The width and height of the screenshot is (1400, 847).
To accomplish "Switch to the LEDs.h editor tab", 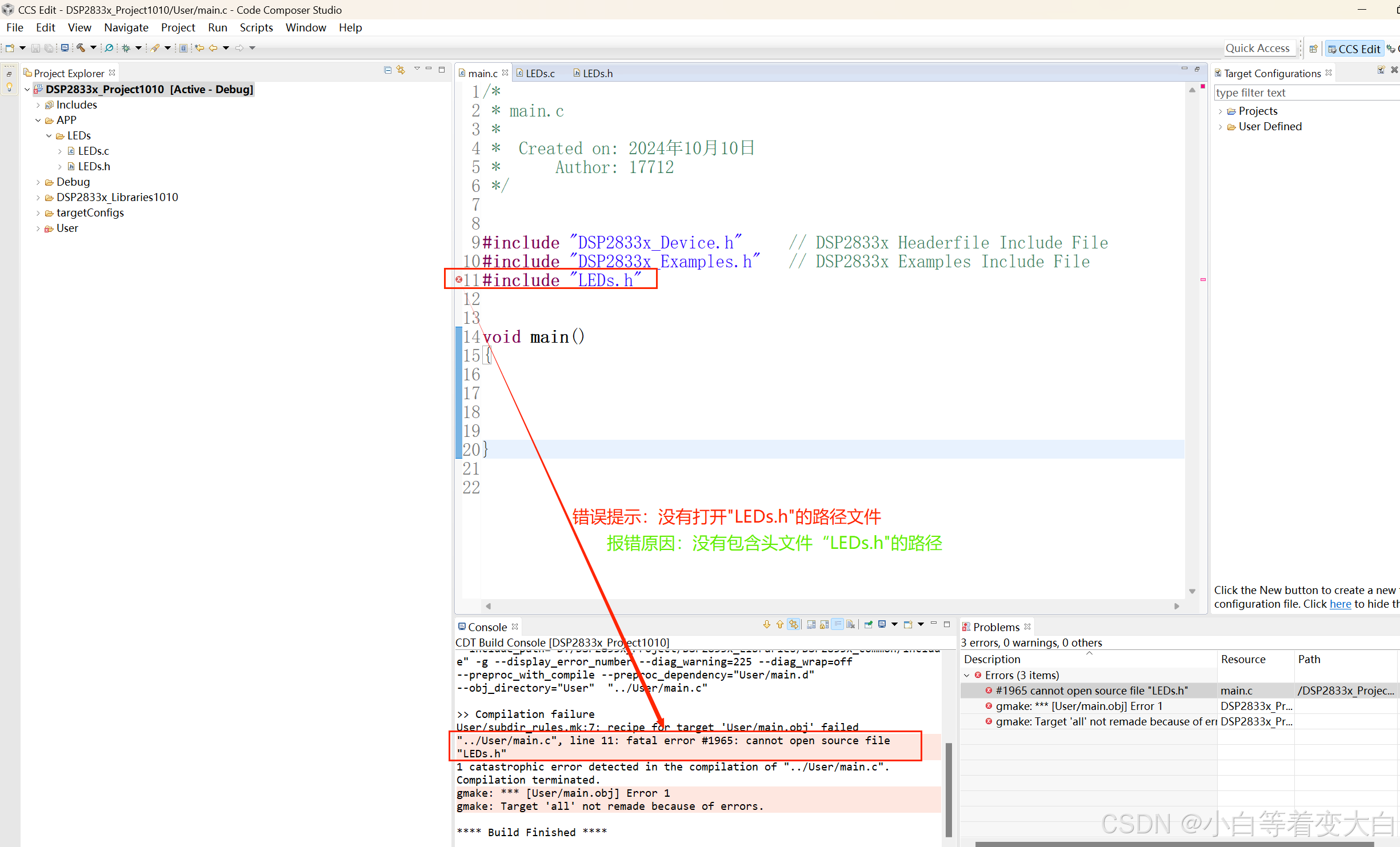I will 597,73.
